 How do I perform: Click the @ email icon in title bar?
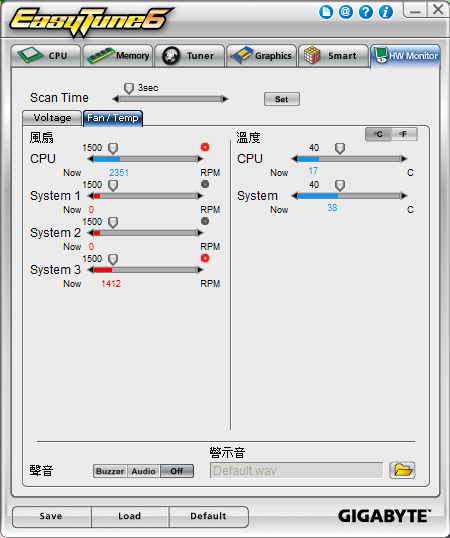[x=346, y=12]
